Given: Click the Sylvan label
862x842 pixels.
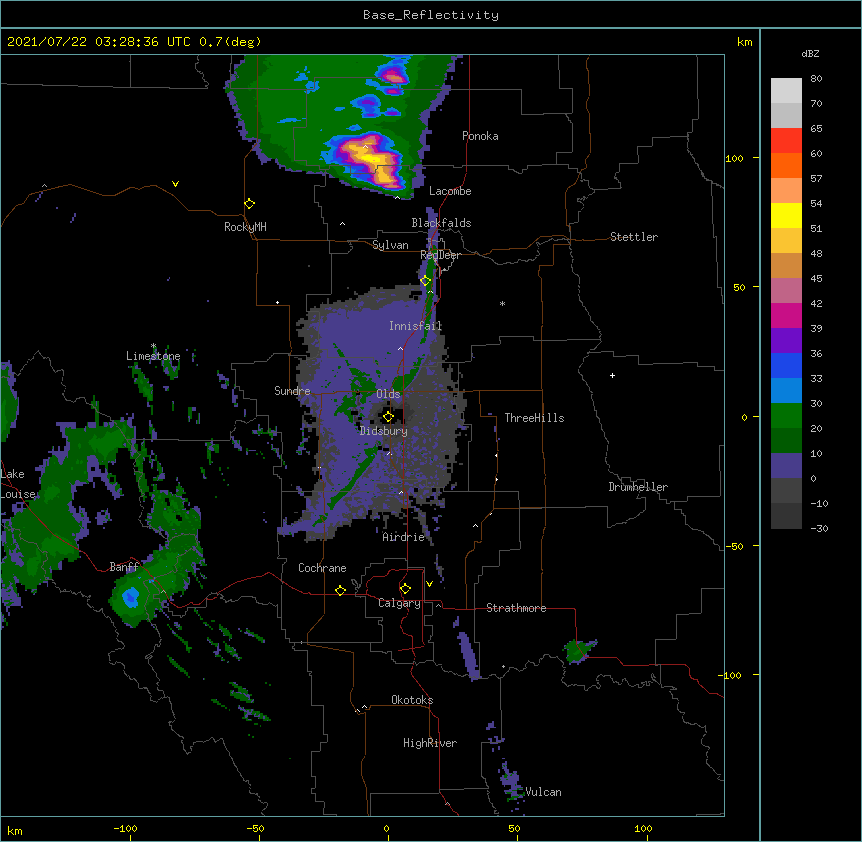Looking at the screenshot, I should 390,245.
